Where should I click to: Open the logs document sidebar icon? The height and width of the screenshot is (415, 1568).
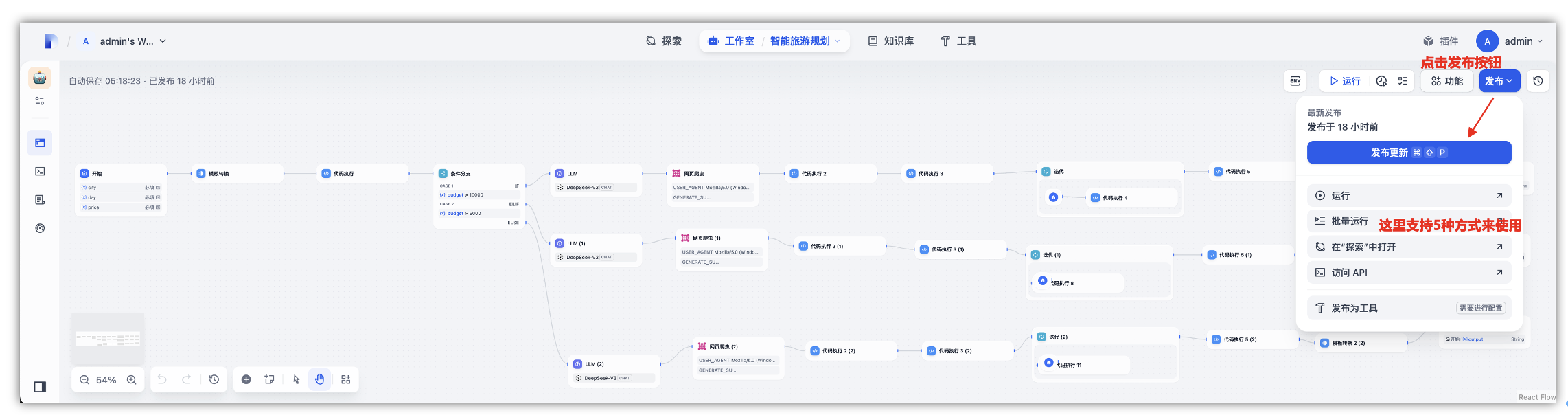coord(40,200)
